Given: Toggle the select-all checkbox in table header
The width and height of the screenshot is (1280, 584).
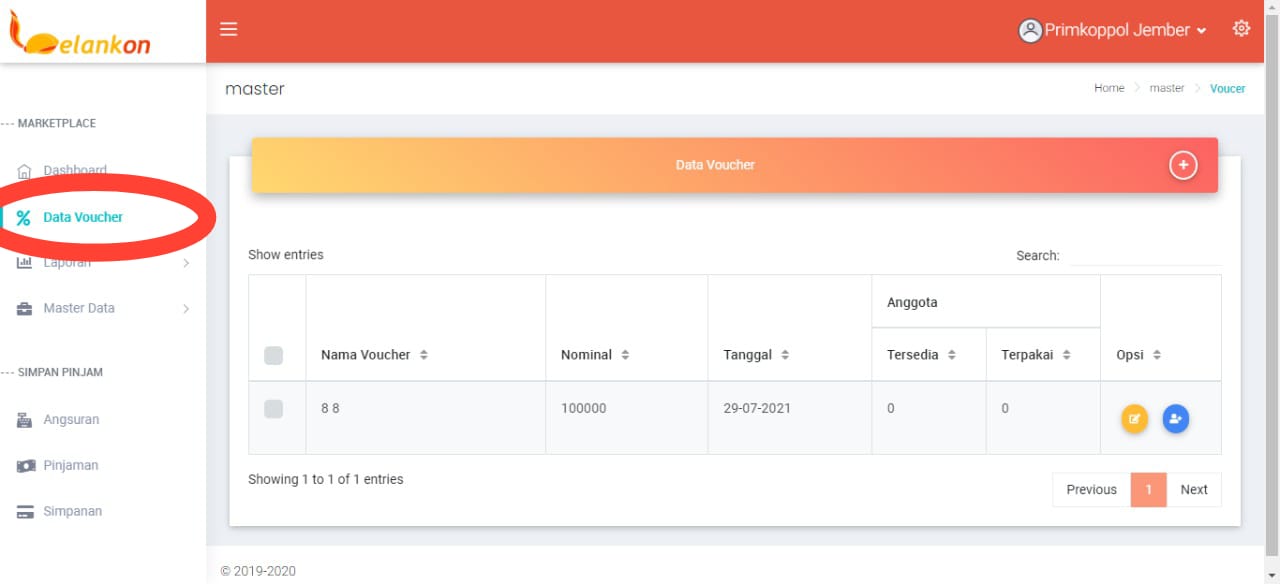Looking at the screenshot, I should (x=273, y=355).
